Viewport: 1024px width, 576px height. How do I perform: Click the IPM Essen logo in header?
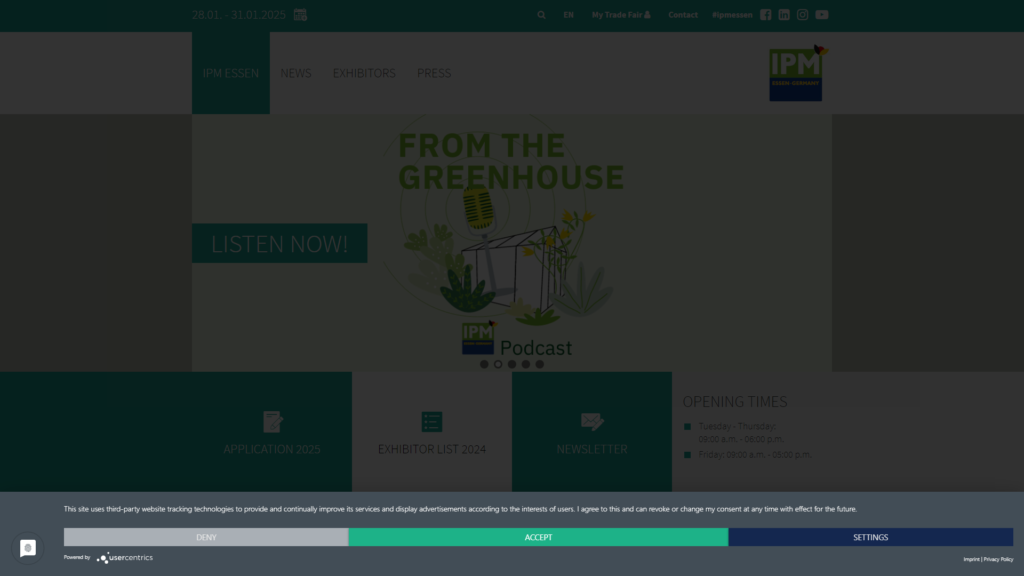pos(798,72)
